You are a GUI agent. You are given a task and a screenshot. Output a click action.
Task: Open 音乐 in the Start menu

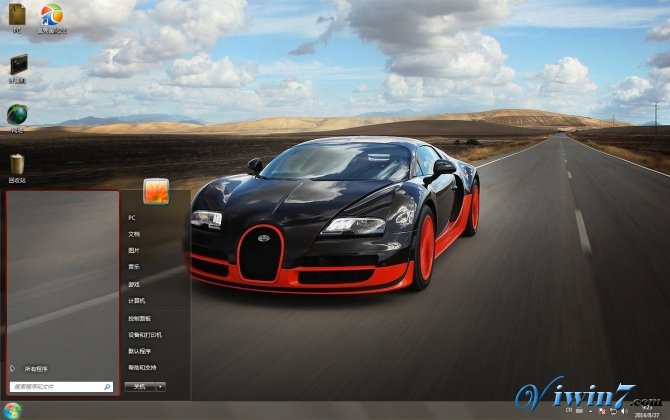[134, 267]
